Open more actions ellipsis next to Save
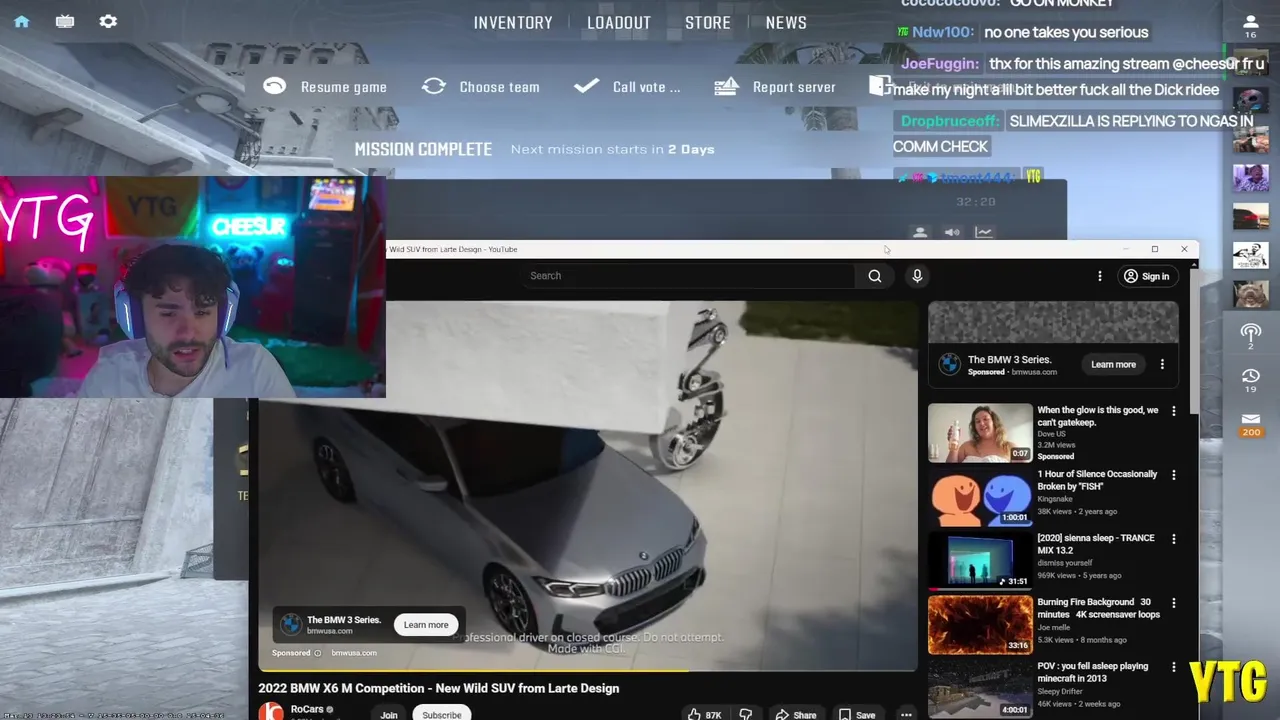The height and width of the screenshot is (720, 1280). click(906, 715)
